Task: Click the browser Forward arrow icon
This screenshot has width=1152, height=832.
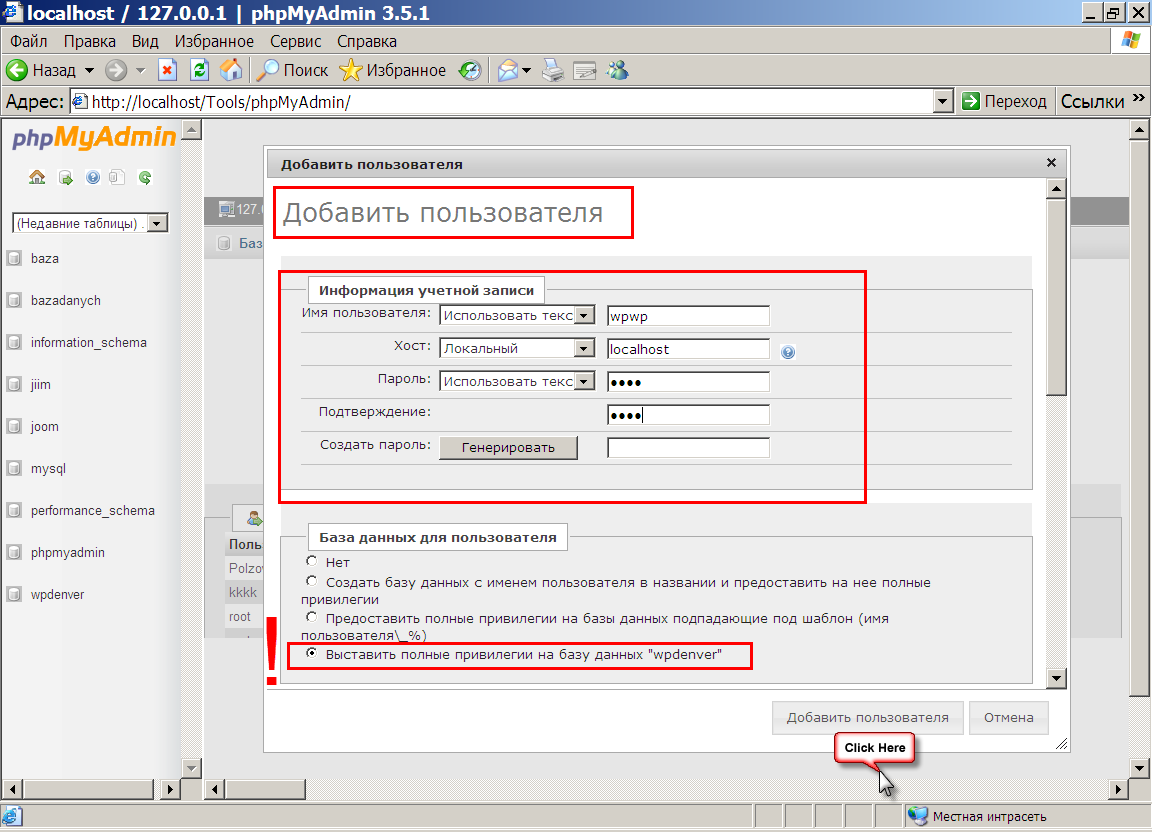Action: click(x=115, y=71)
